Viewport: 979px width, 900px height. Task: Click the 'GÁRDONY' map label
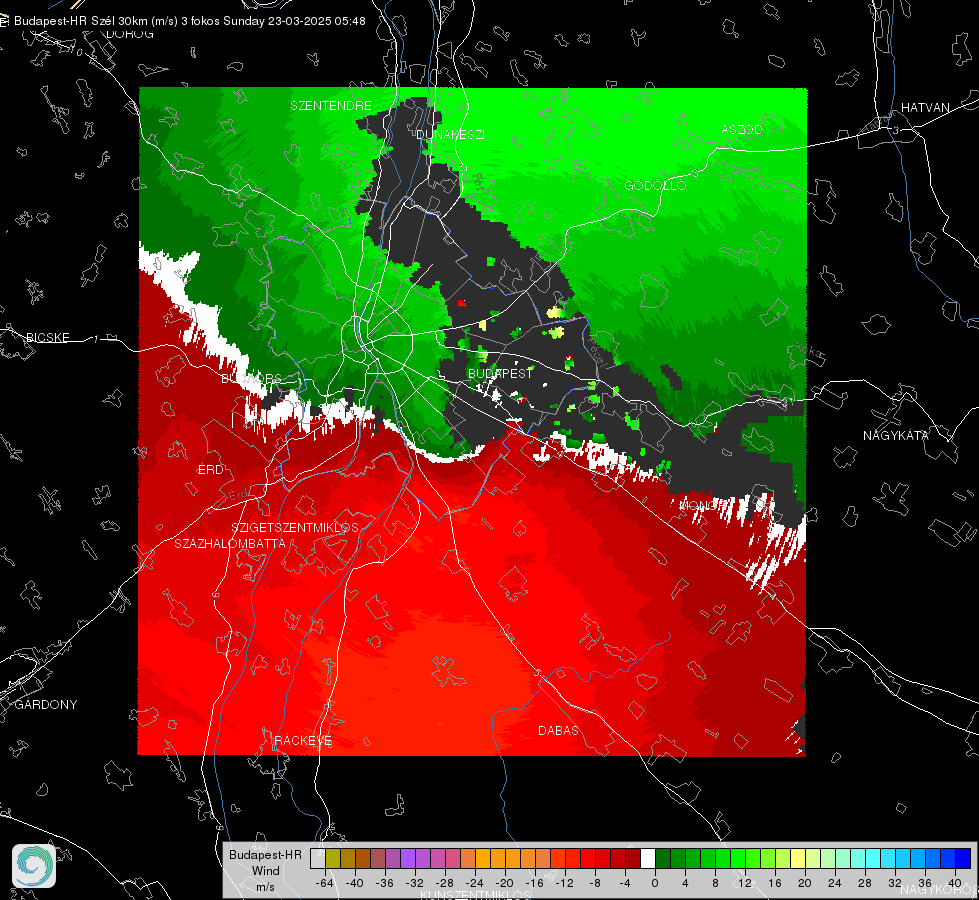coord(46,705)
